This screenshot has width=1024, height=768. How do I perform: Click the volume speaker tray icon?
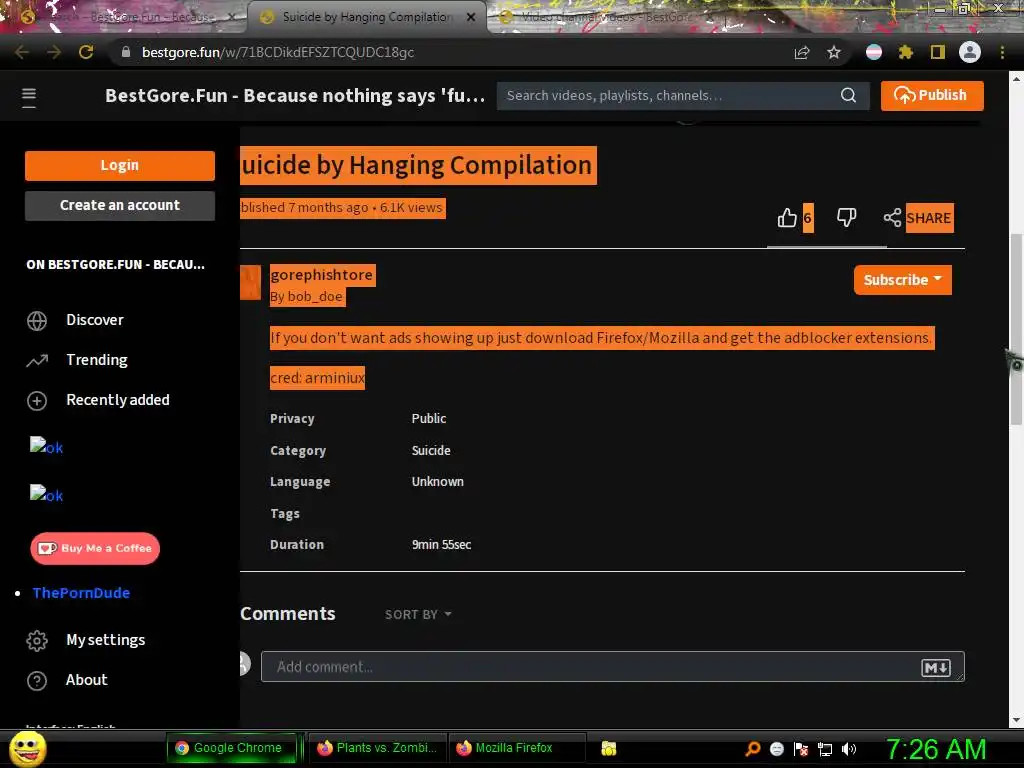click(x=848, y=749)
